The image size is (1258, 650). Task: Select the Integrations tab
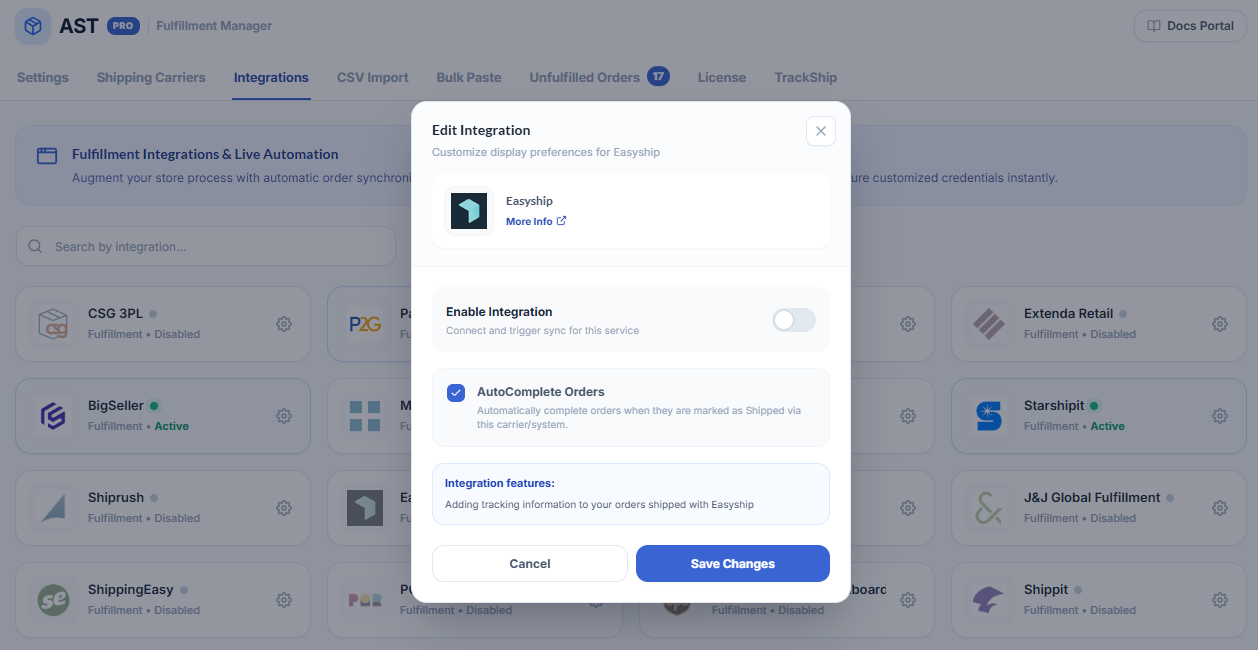coord(271,77)
